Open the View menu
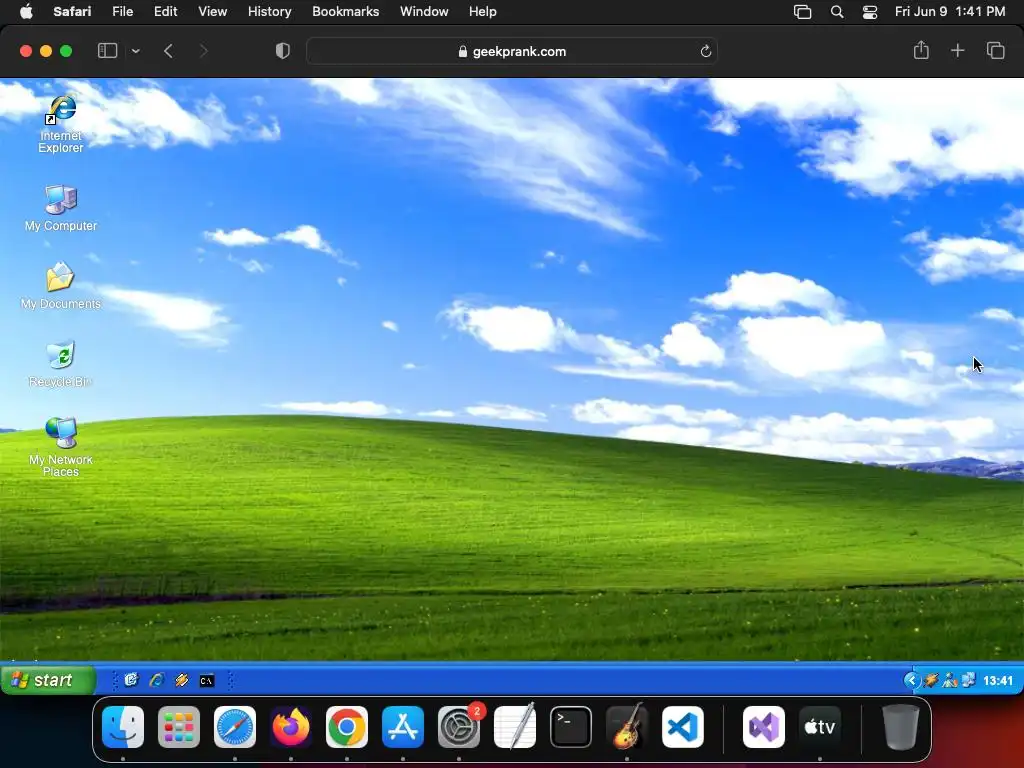The height and width of the screenshot is (768, 1024). 212,11
